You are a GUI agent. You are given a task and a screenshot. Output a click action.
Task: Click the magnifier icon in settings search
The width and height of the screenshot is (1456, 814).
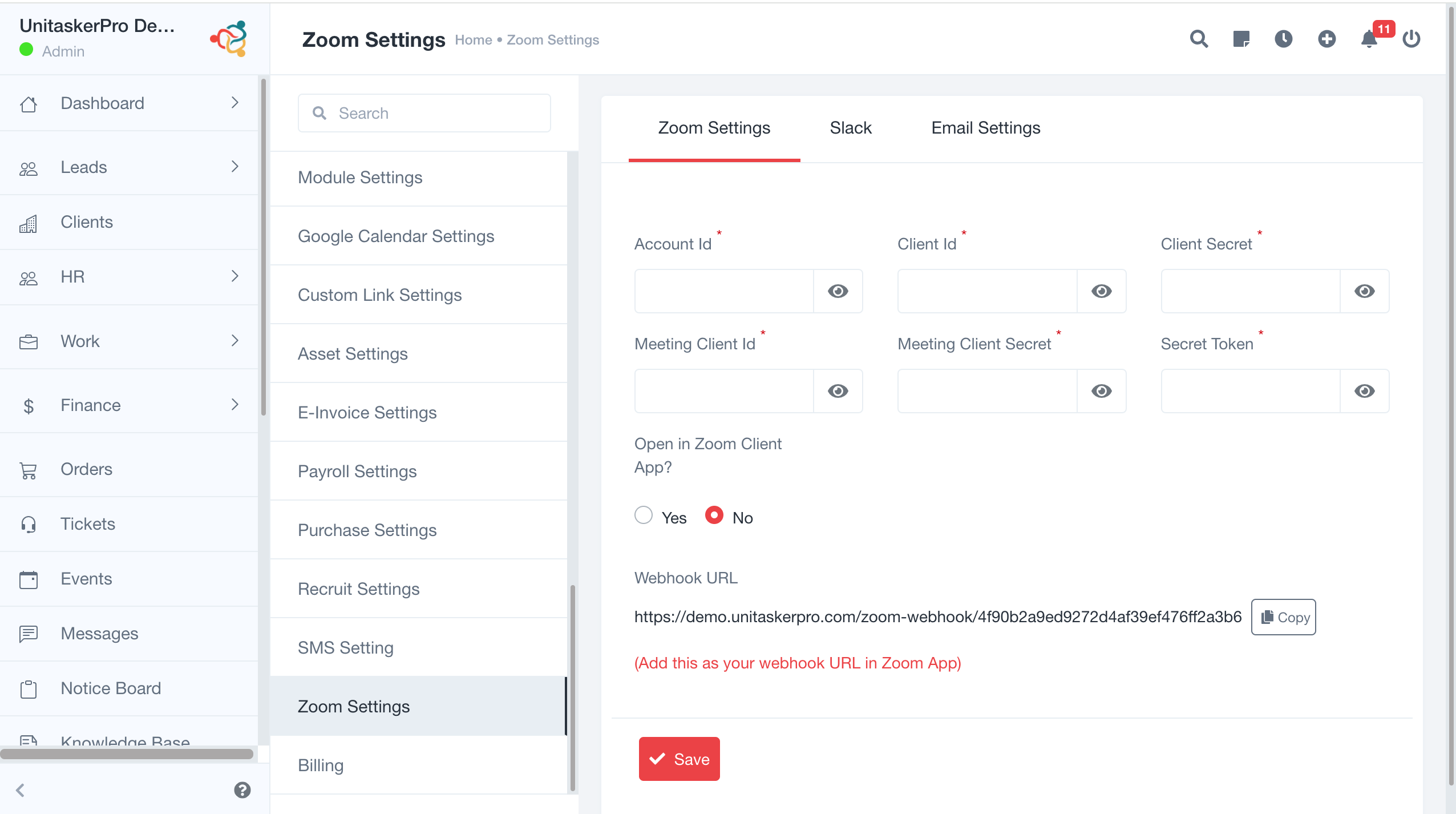click(319, 113)
